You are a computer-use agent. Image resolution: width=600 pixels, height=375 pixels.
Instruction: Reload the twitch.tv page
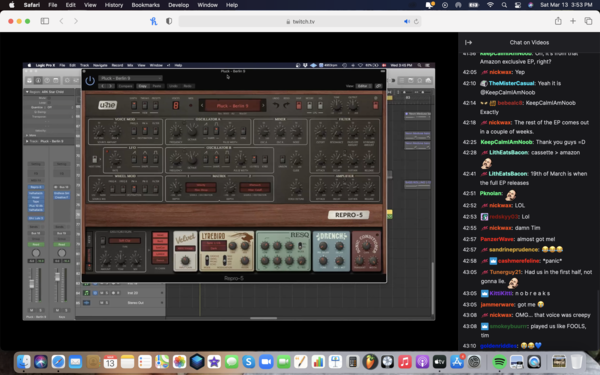click(416, 21)
